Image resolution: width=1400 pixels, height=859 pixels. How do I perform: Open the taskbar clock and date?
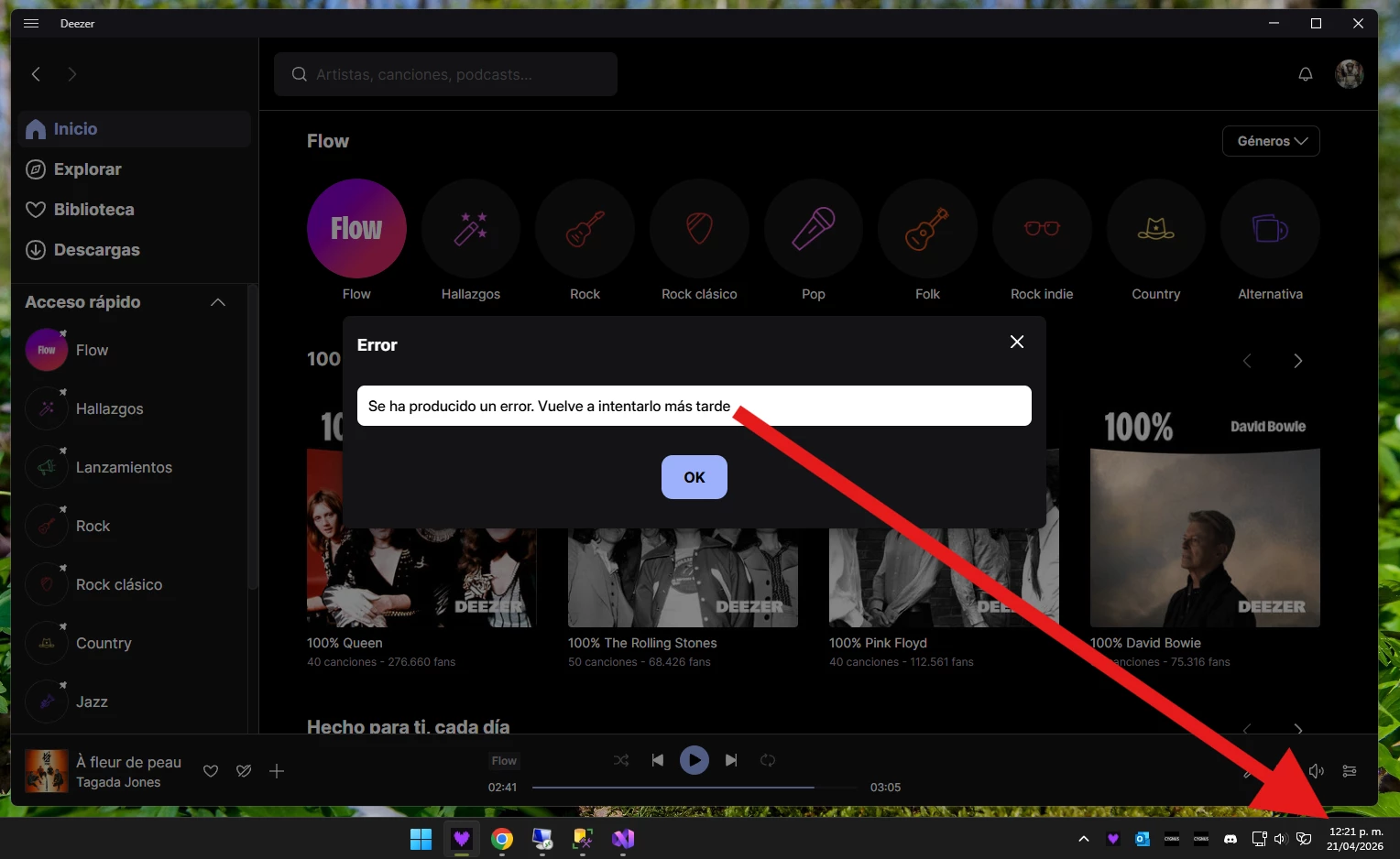tap(1355, 839)
